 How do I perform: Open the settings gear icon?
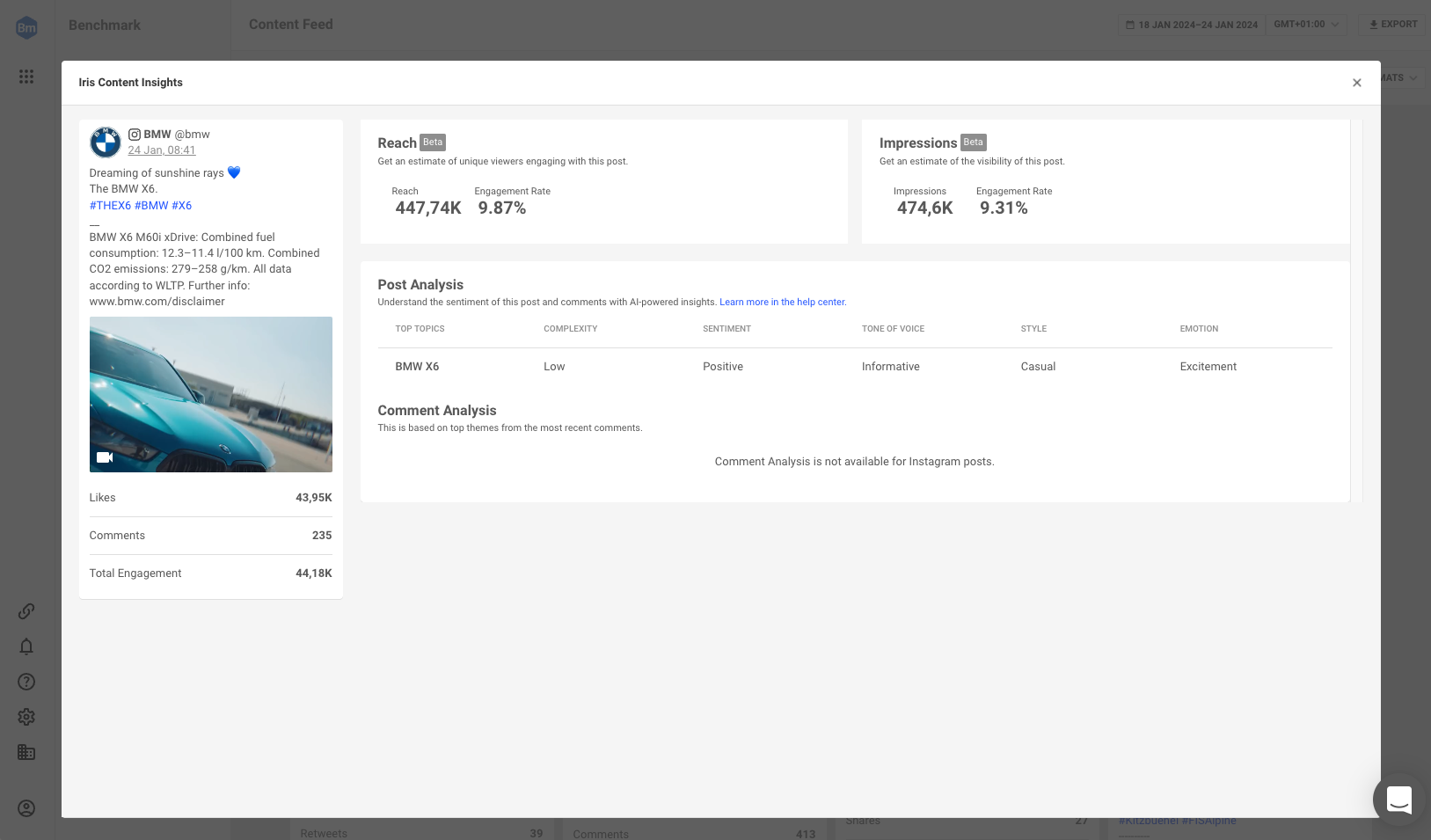(x=26, y=717)
